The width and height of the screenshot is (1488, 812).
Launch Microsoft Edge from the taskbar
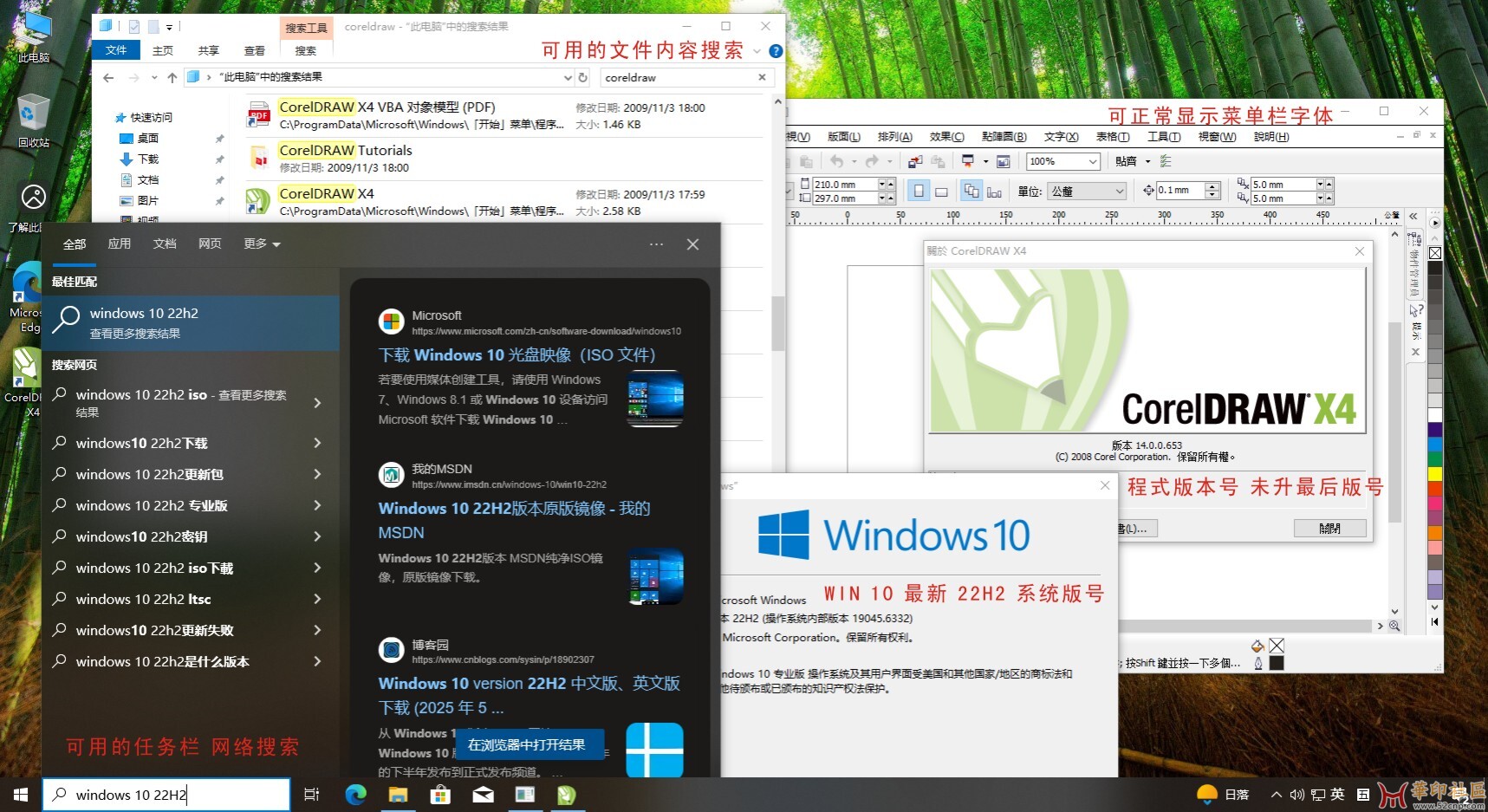click(355, 794)
